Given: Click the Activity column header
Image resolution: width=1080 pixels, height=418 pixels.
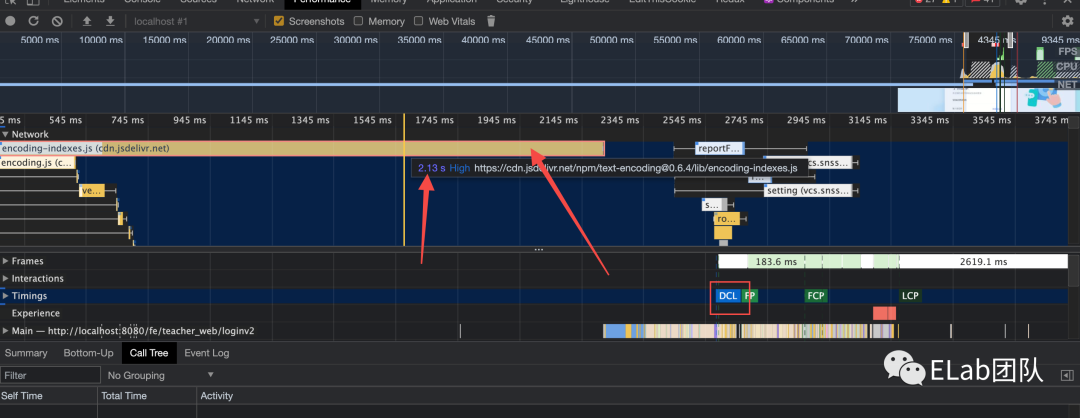Looking at the screenshot, I should pos(637,396).
